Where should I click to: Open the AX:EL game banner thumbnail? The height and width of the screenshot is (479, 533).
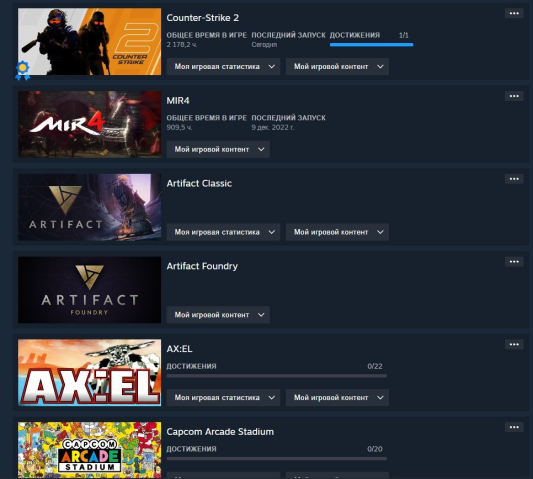coord(89,373)
